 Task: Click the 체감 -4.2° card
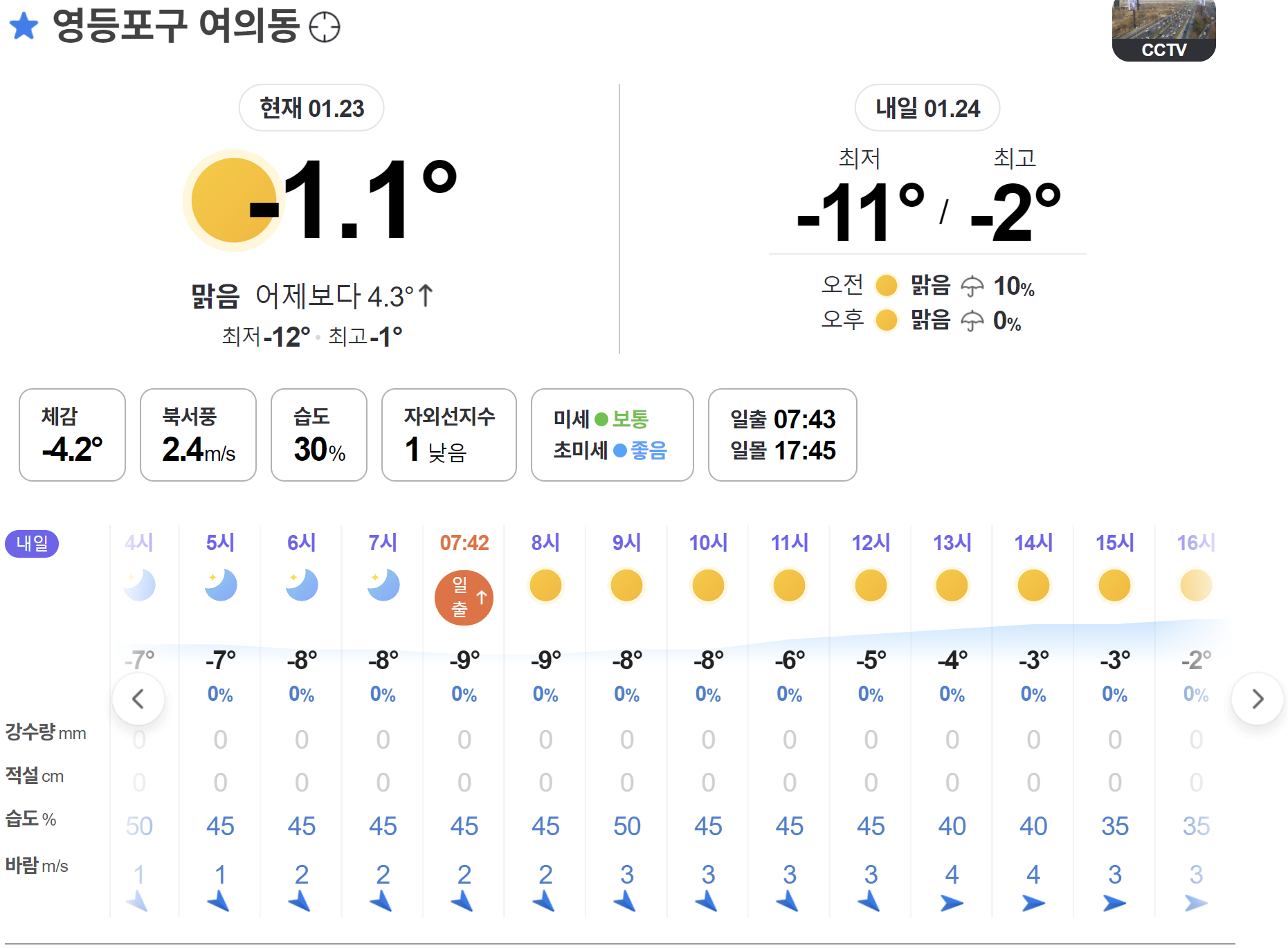point(72,435)
